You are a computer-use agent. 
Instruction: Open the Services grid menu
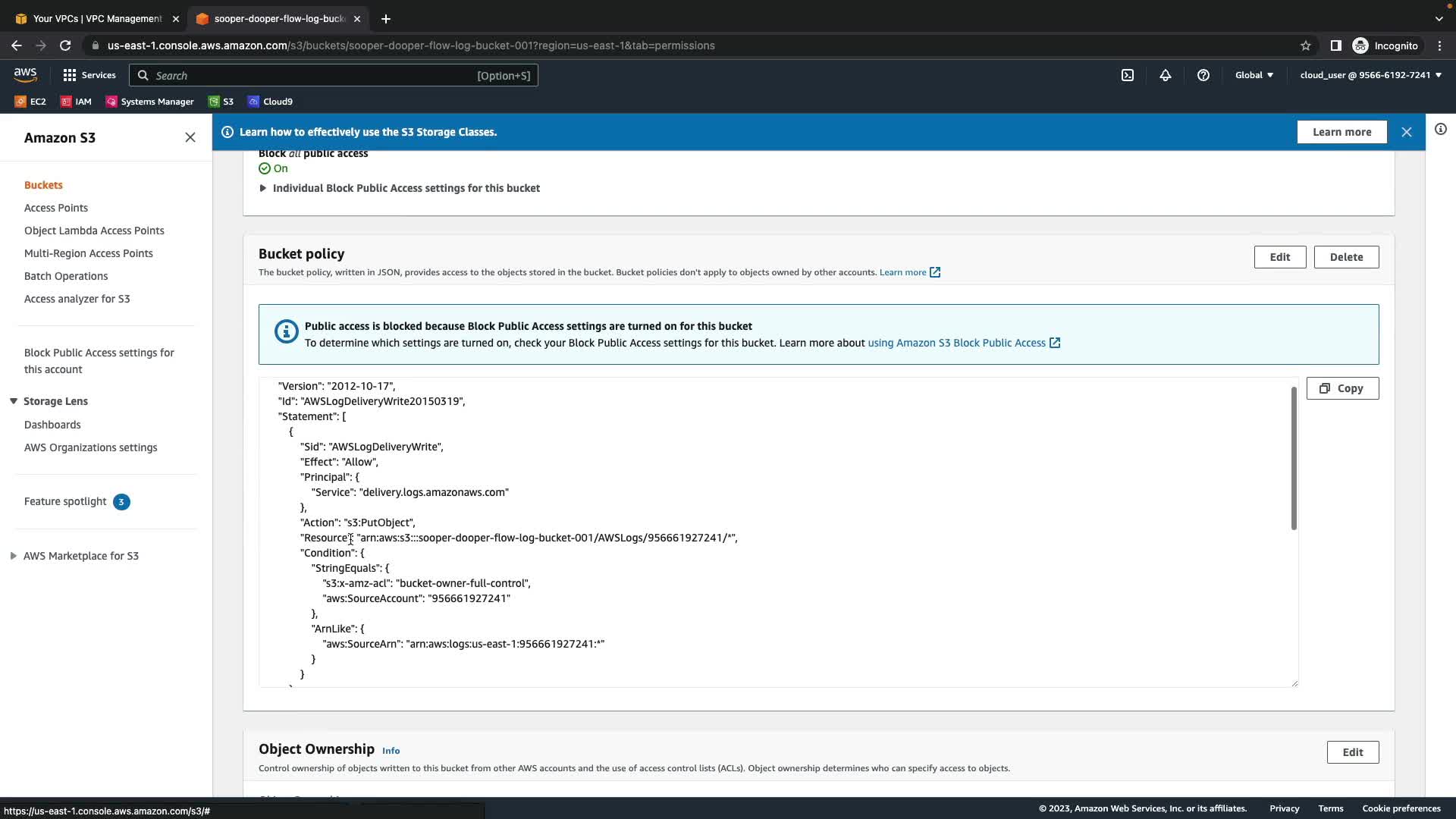tap(89, 75)
